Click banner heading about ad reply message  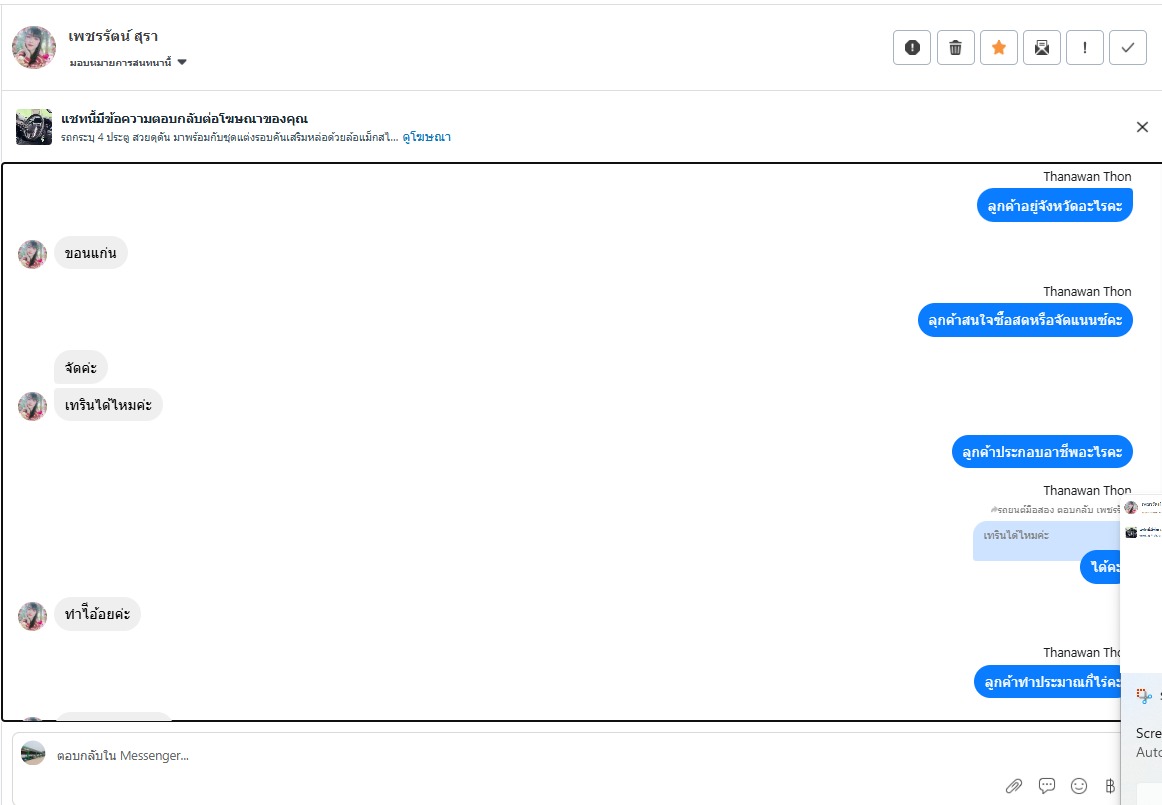(185, 119)
